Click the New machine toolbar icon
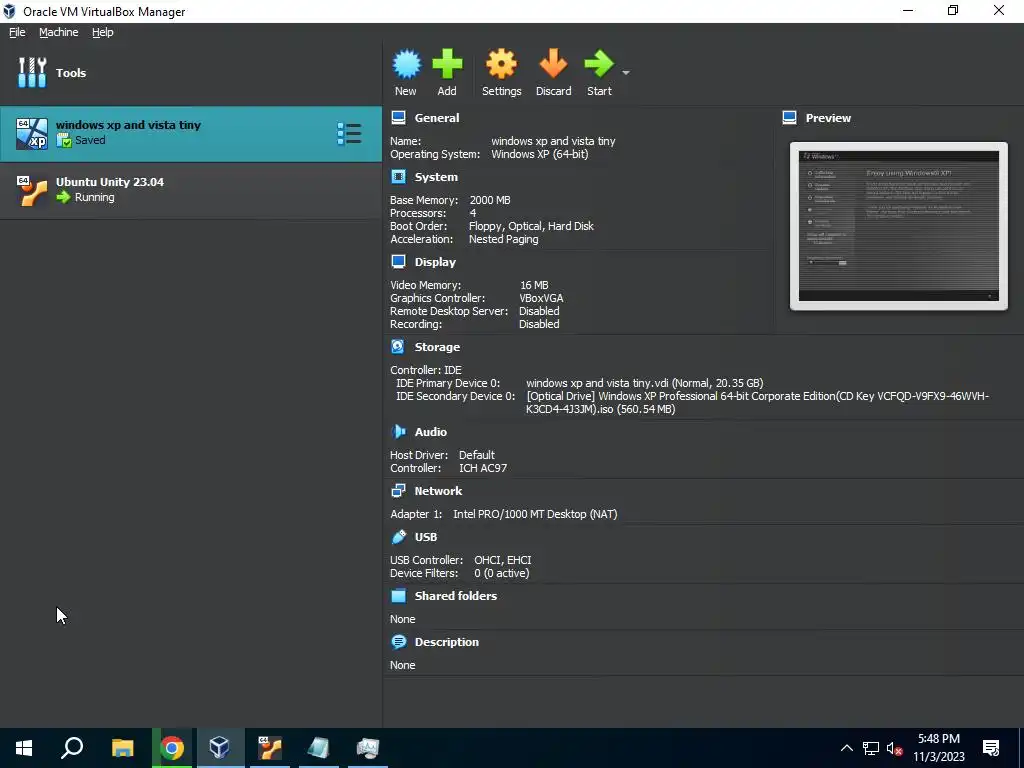Image resolution: width=1024 pixels, height=768 pixels. pos(406,65)
